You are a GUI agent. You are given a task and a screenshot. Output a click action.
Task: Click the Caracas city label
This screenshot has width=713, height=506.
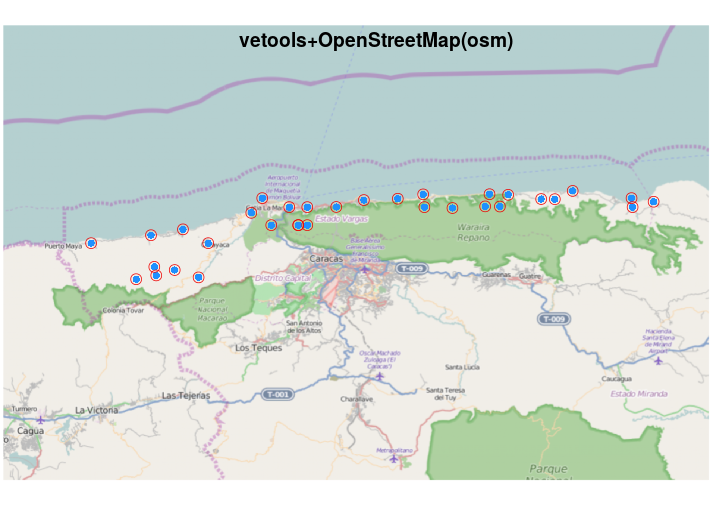tap(327, 258)
